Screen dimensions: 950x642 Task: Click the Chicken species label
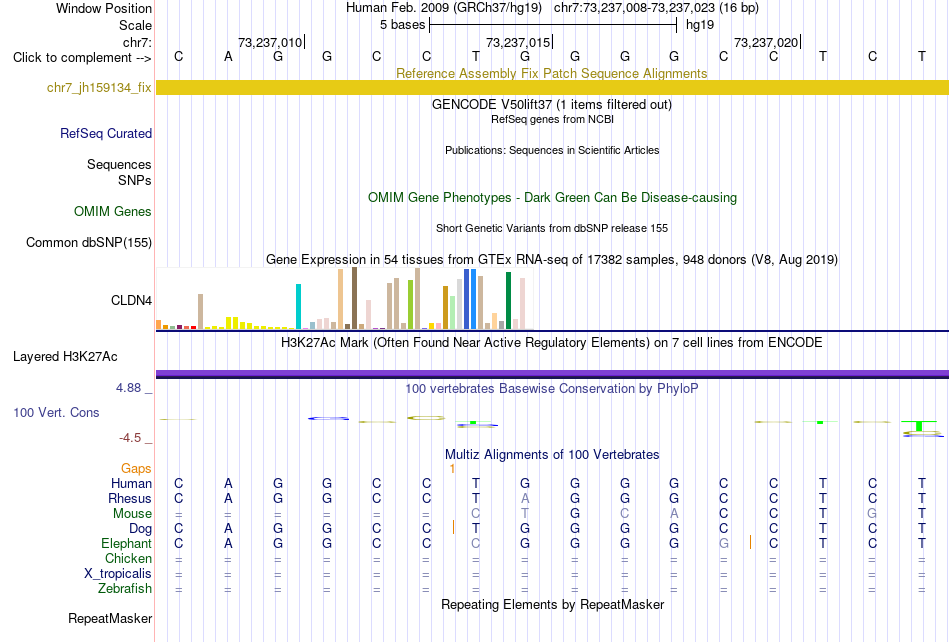point(128,558)
